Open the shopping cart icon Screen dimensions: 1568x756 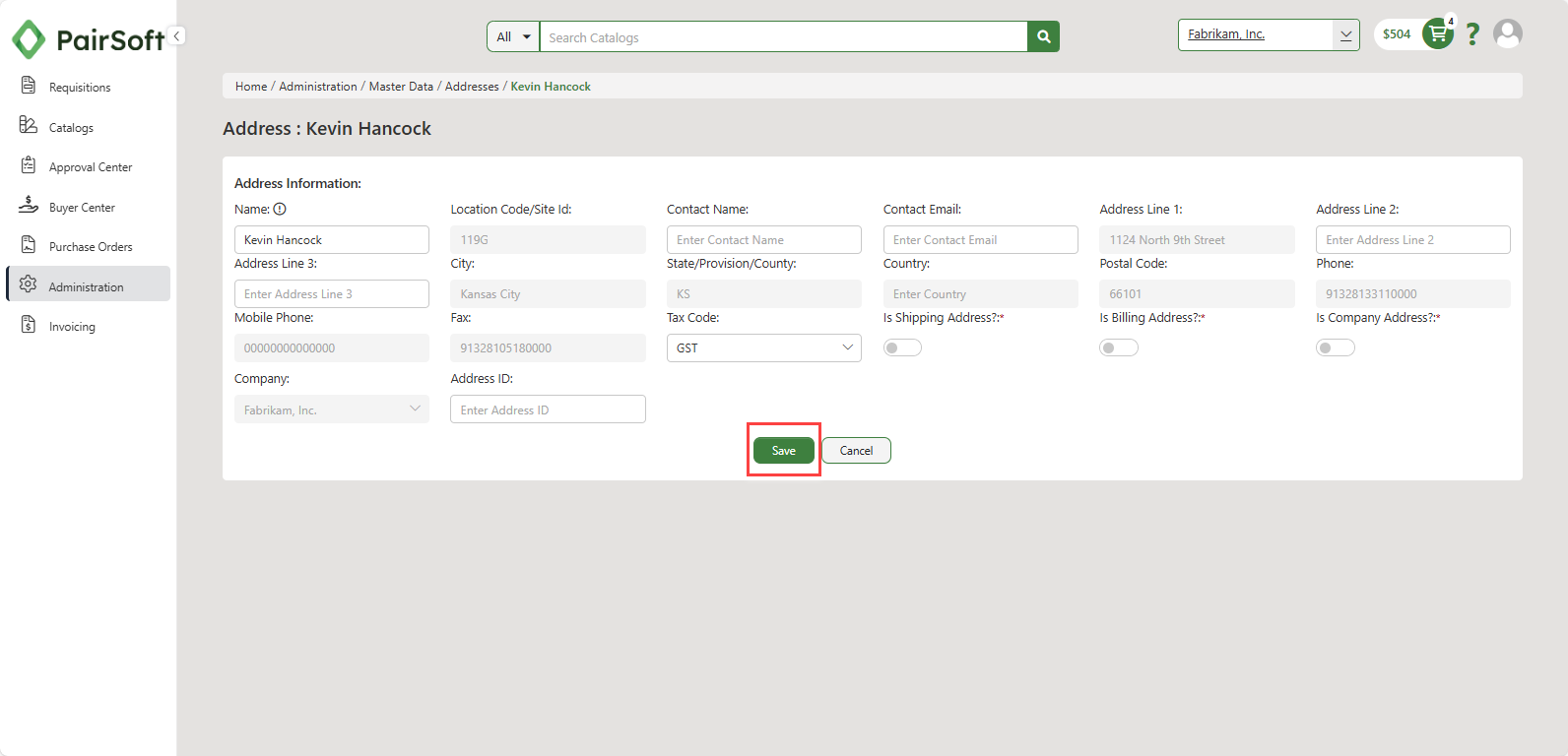click(1438, 33)
